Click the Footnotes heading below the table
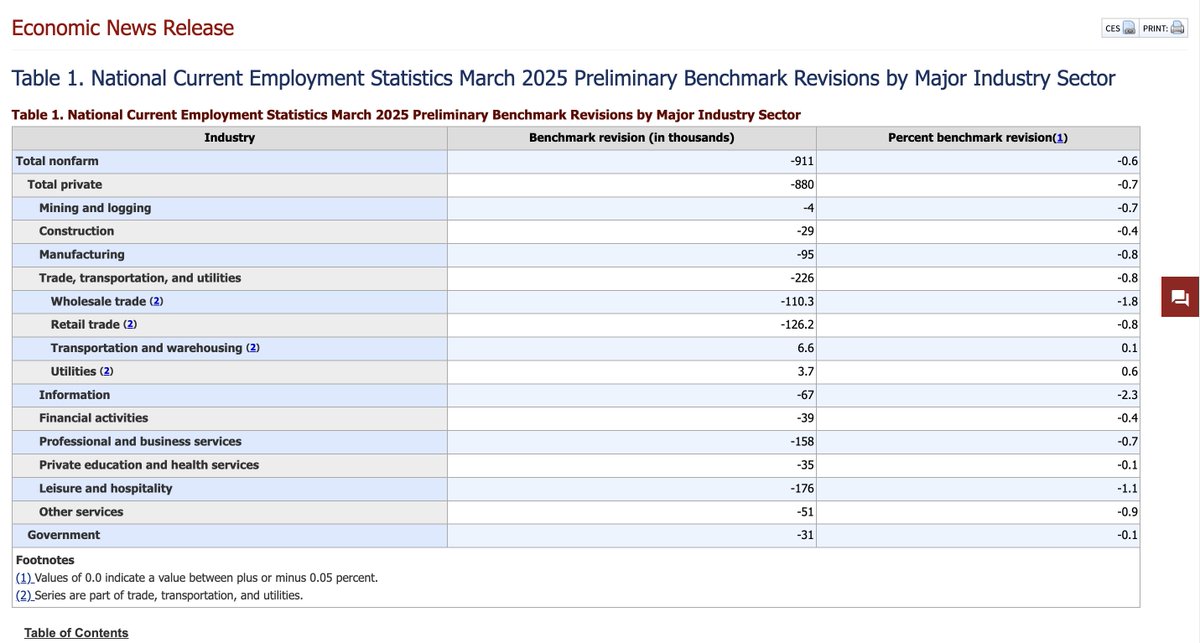Viewport: 1200px width, 643px height. pyautogui.click(x=45, y=560)
